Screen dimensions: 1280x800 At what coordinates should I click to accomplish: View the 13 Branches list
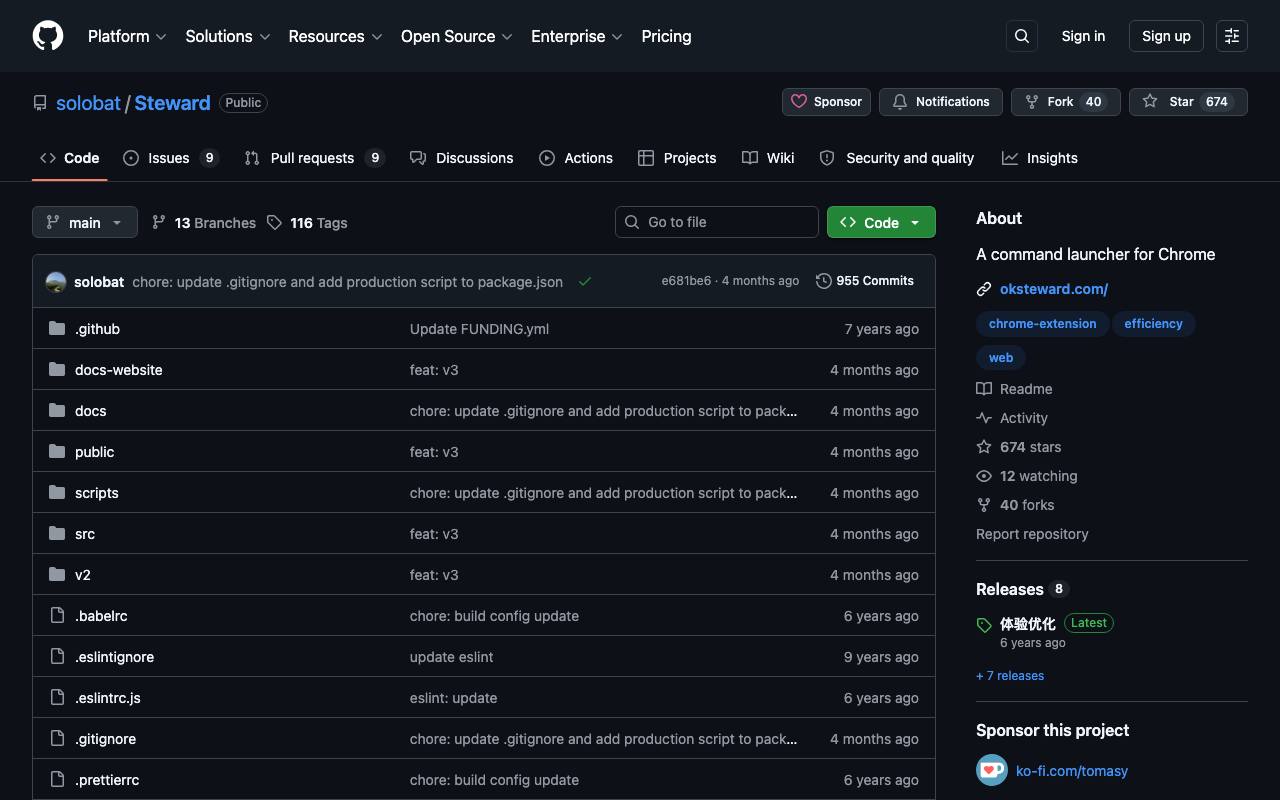pyautogui.click(x=204, y=223)
